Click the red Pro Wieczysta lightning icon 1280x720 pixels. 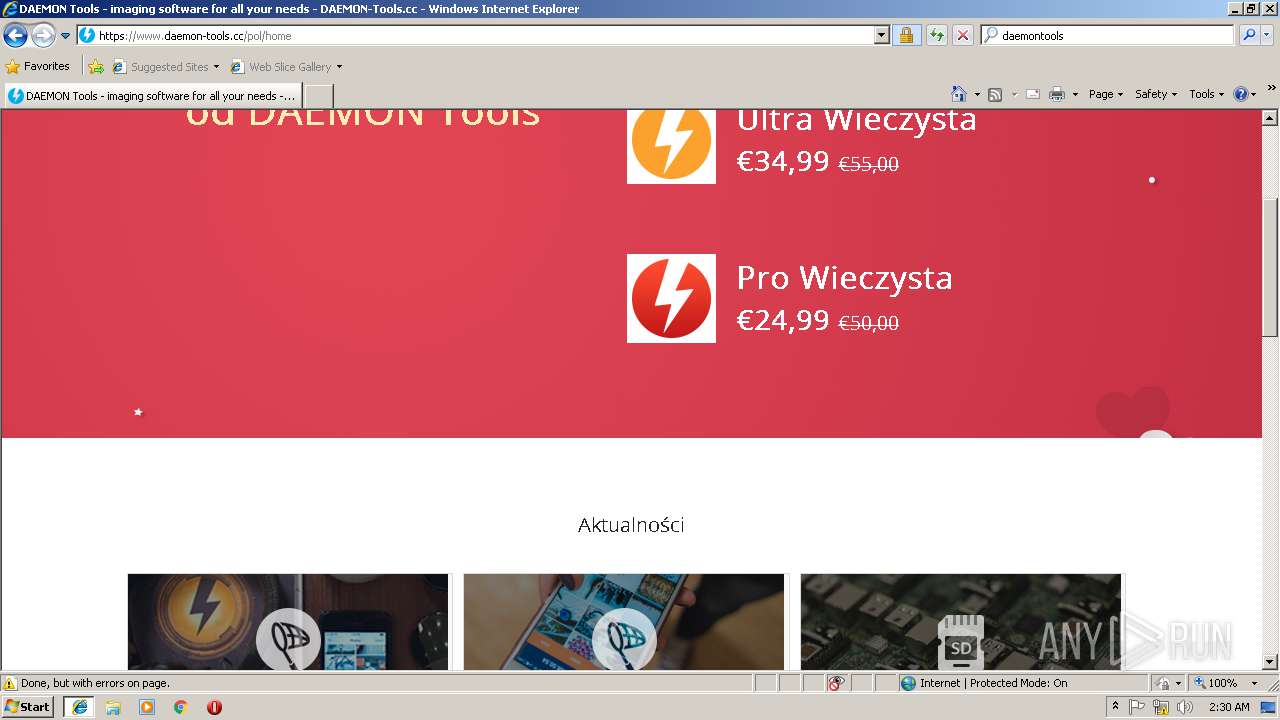[x=671, y=298]
